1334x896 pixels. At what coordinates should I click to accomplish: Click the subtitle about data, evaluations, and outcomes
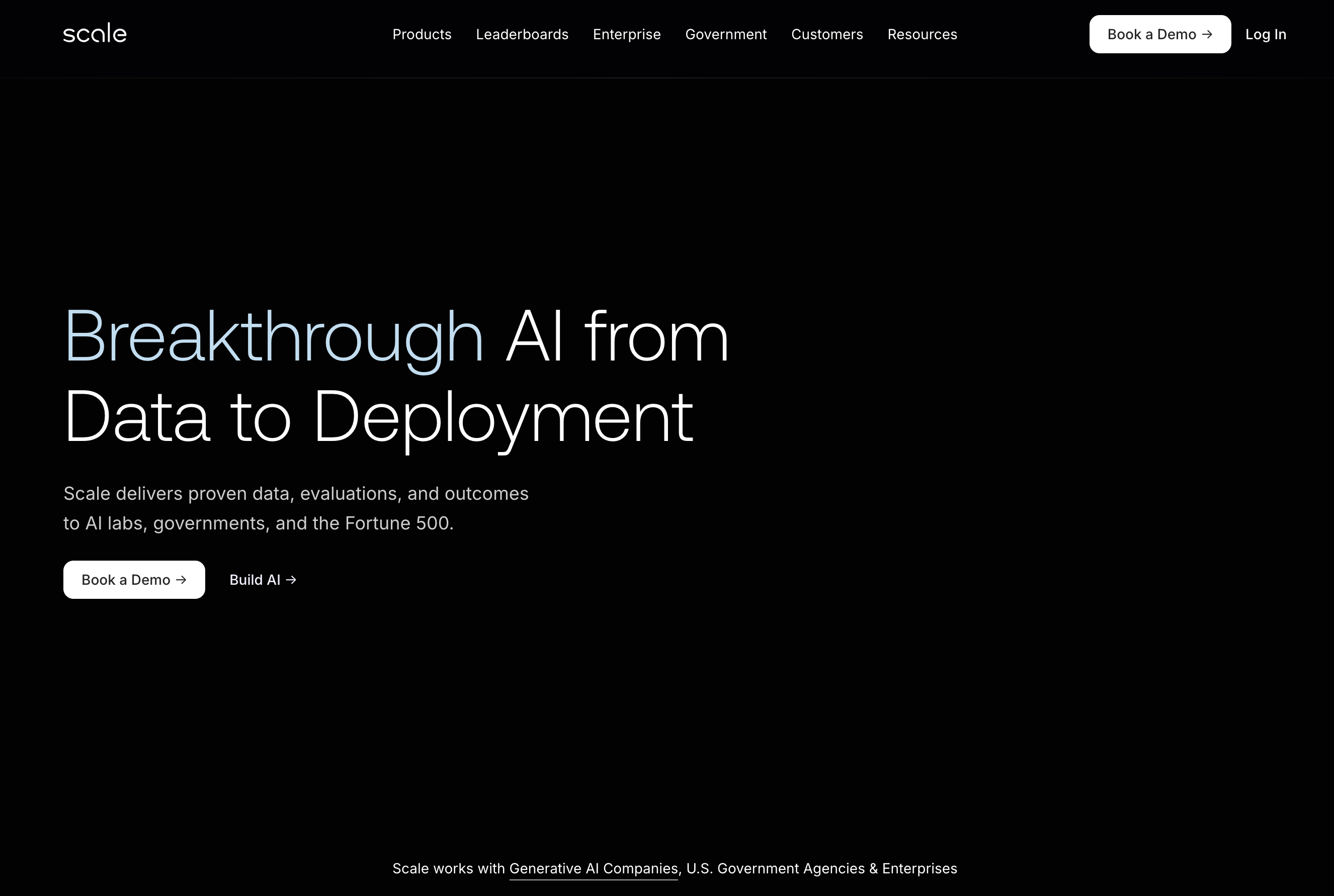(296, 507)
